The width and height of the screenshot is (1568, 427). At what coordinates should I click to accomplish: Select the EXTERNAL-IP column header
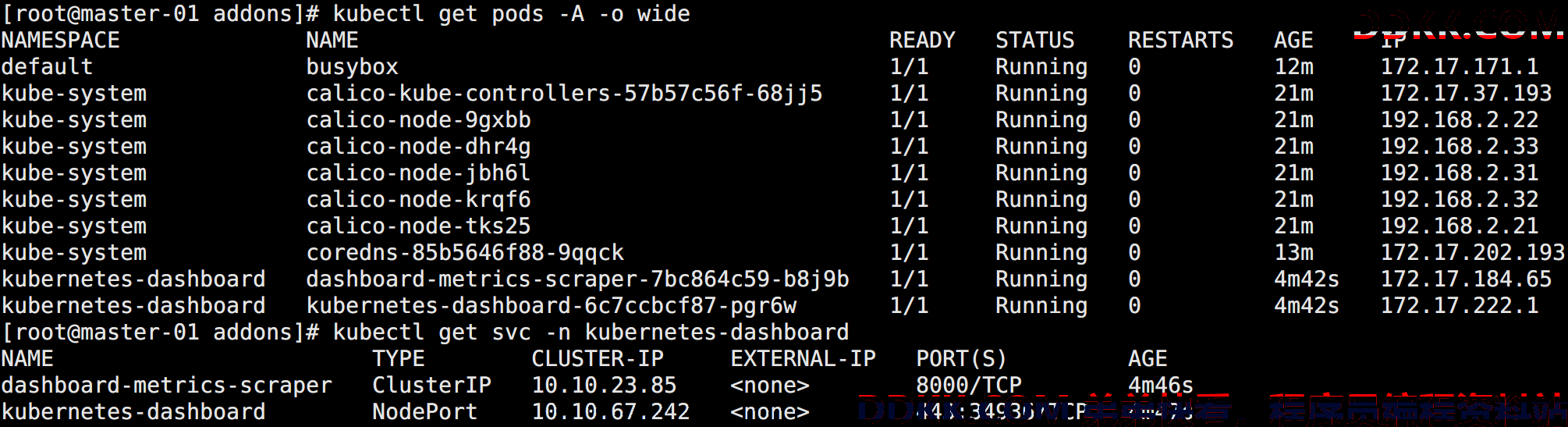coord(804,359)
